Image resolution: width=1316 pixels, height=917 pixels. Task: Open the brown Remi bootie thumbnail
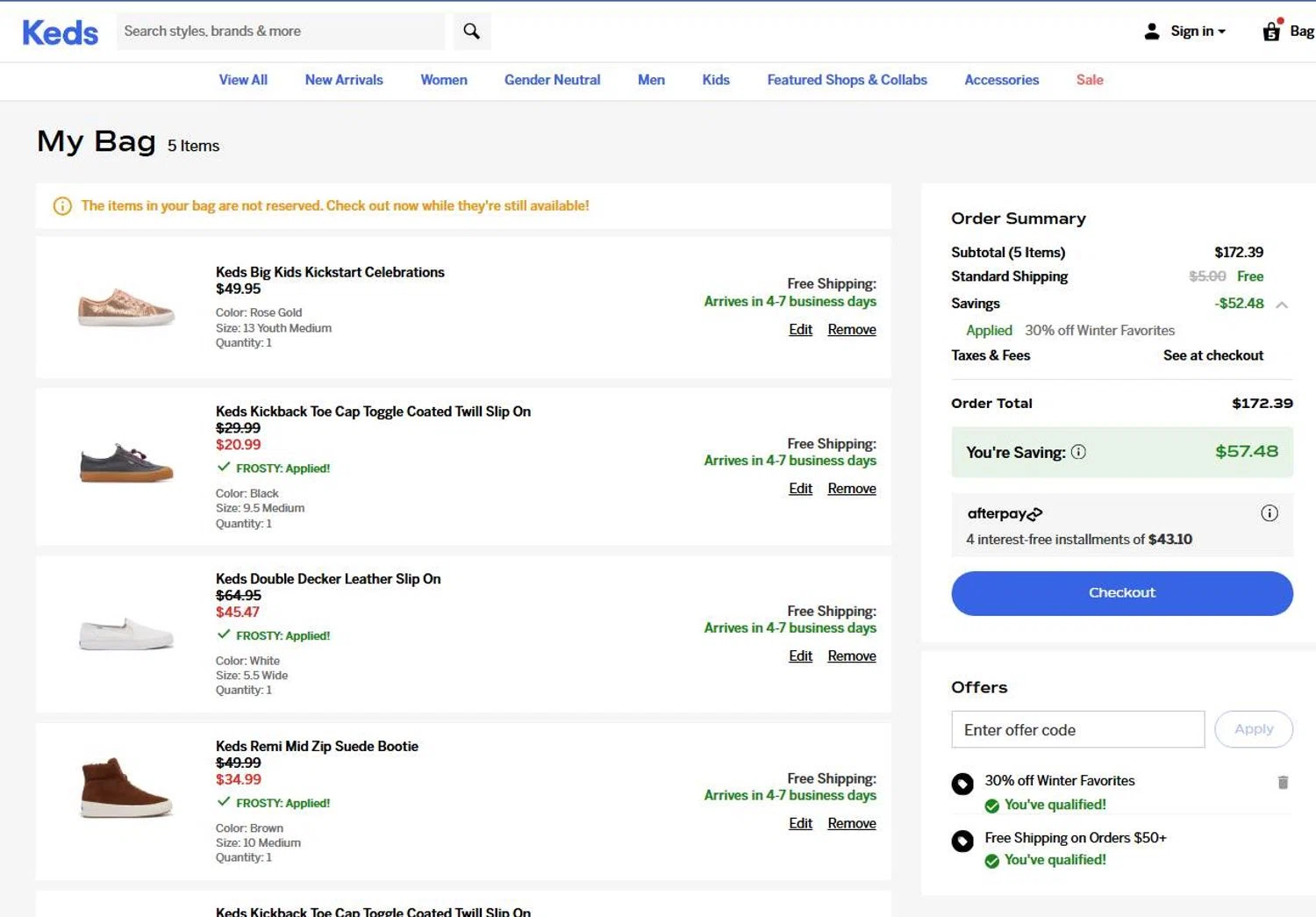click(x=125, y=787)
